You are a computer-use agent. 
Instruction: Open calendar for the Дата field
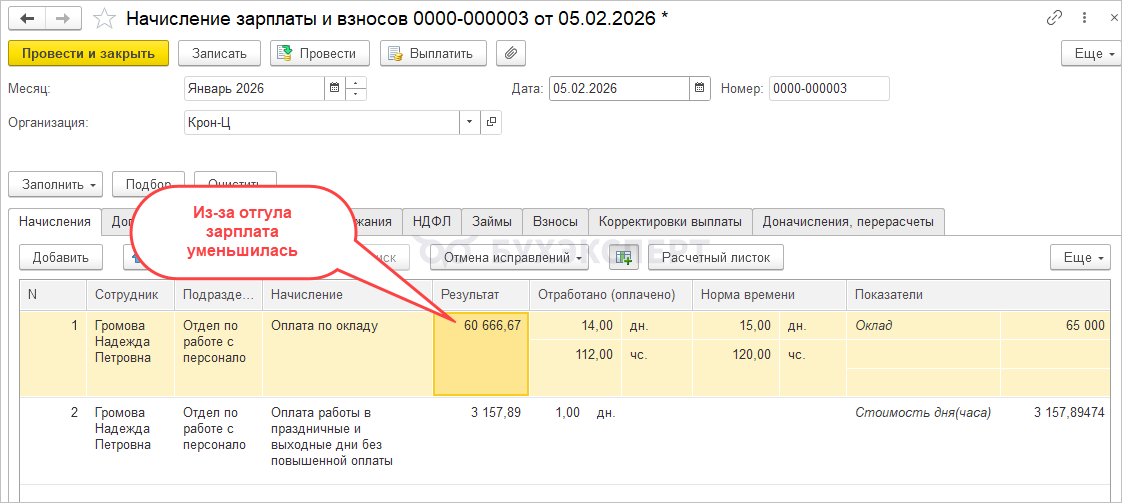[701, 89]
